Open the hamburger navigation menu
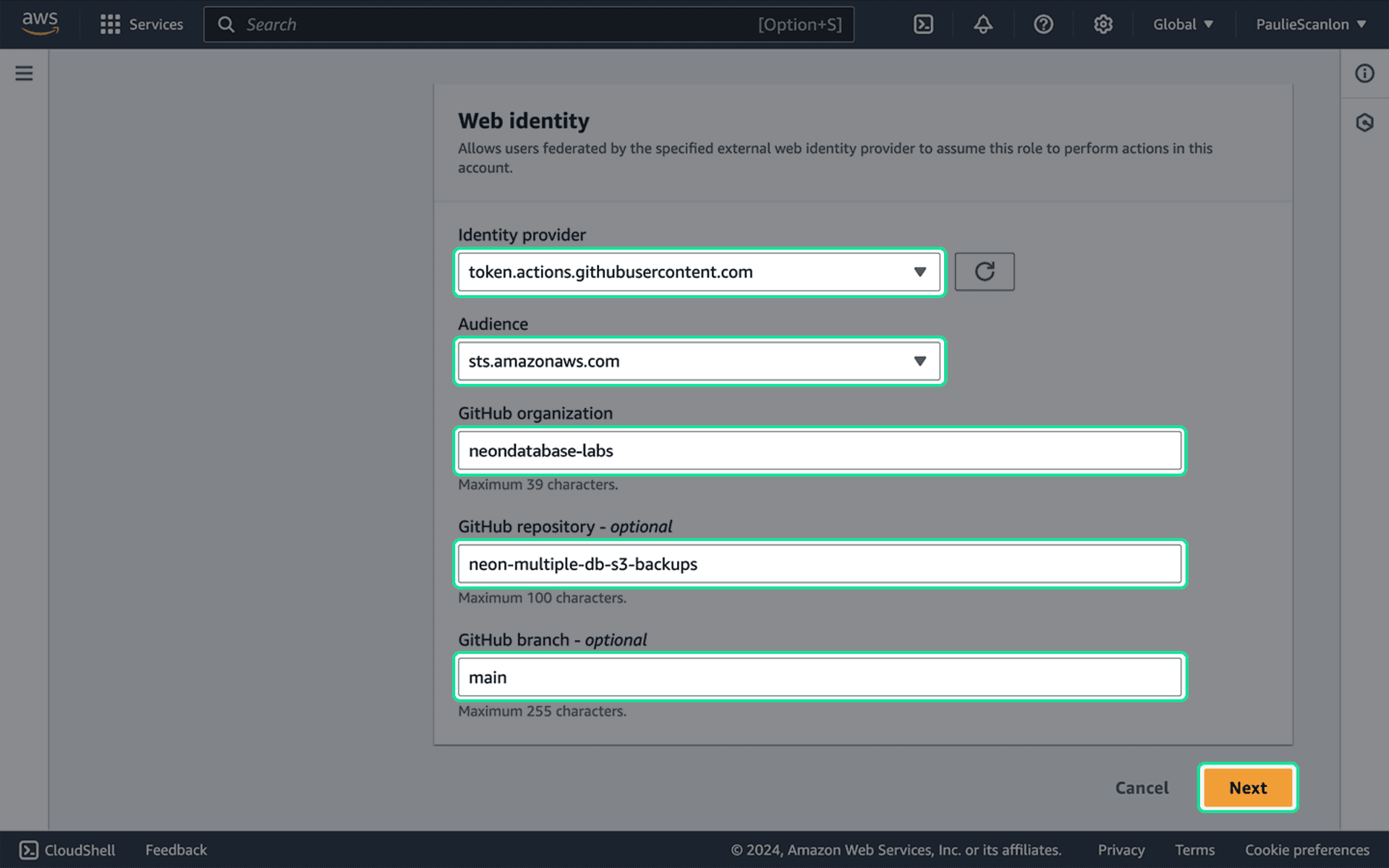The image size is (1389, 868). pyautogui.click(x=24, y=73)
